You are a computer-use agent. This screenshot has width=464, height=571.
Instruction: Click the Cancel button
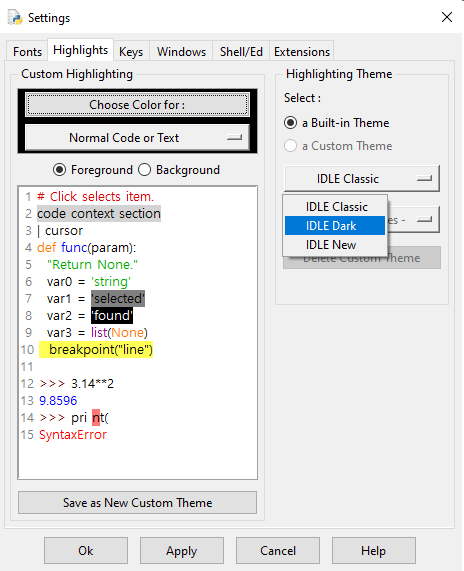278,551
